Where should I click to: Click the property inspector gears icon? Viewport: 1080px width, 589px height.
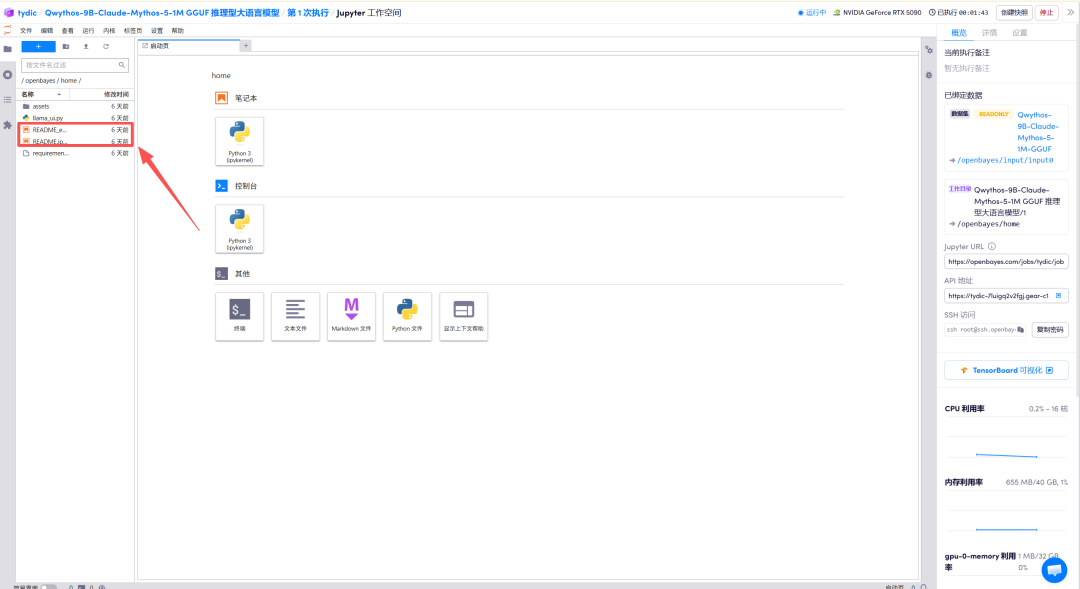coord(929,50)
